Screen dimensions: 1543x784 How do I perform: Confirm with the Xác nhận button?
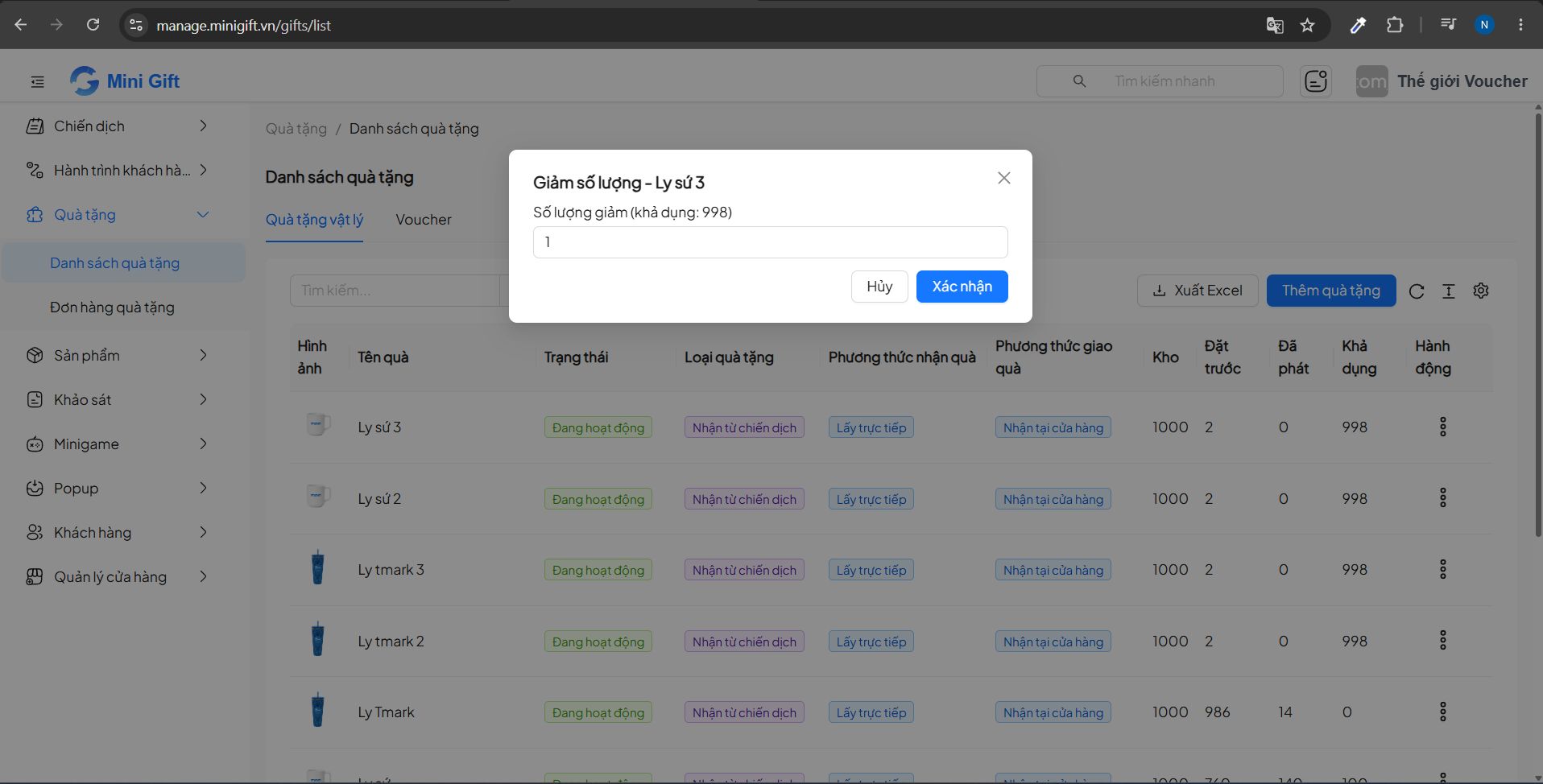click(x=962, y=287)
